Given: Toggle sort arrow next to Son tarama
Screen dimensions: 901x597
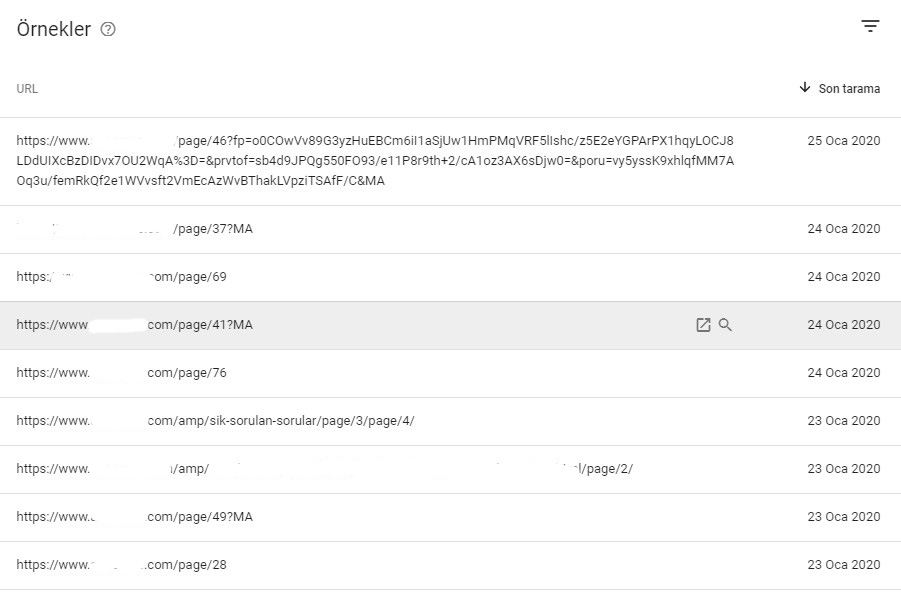Looking at the screenshot, I should tap(805, 87).
